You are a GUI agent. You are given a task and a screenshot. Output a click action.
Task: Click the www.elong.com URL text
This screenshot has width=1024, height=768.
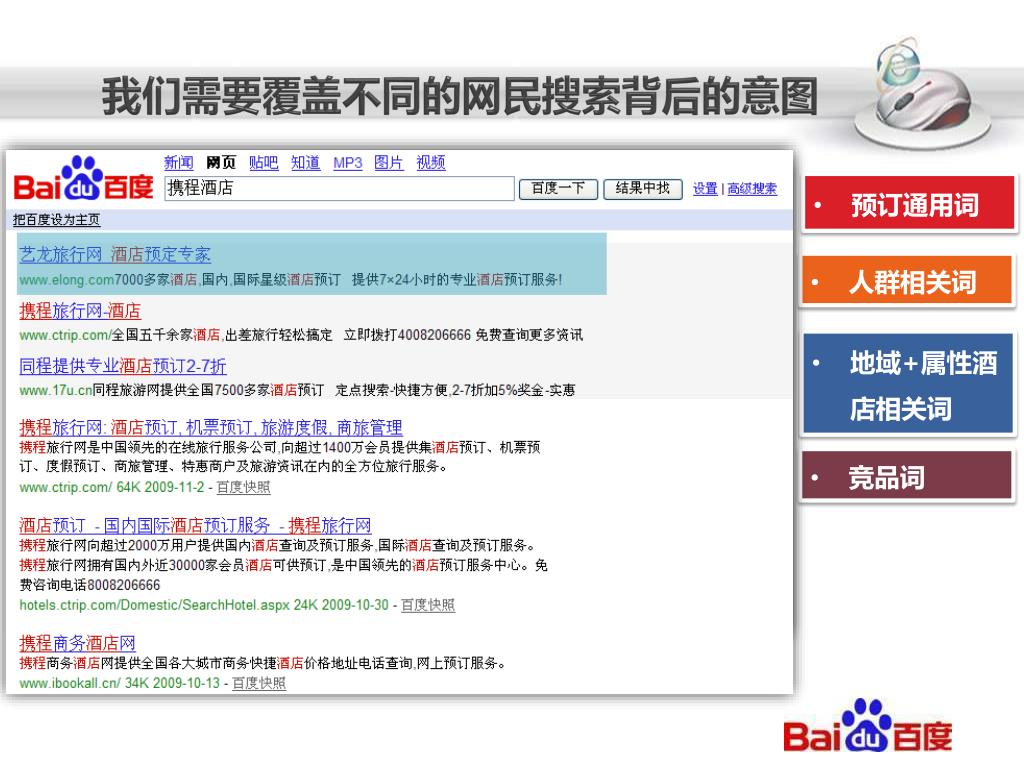[67, 280]
